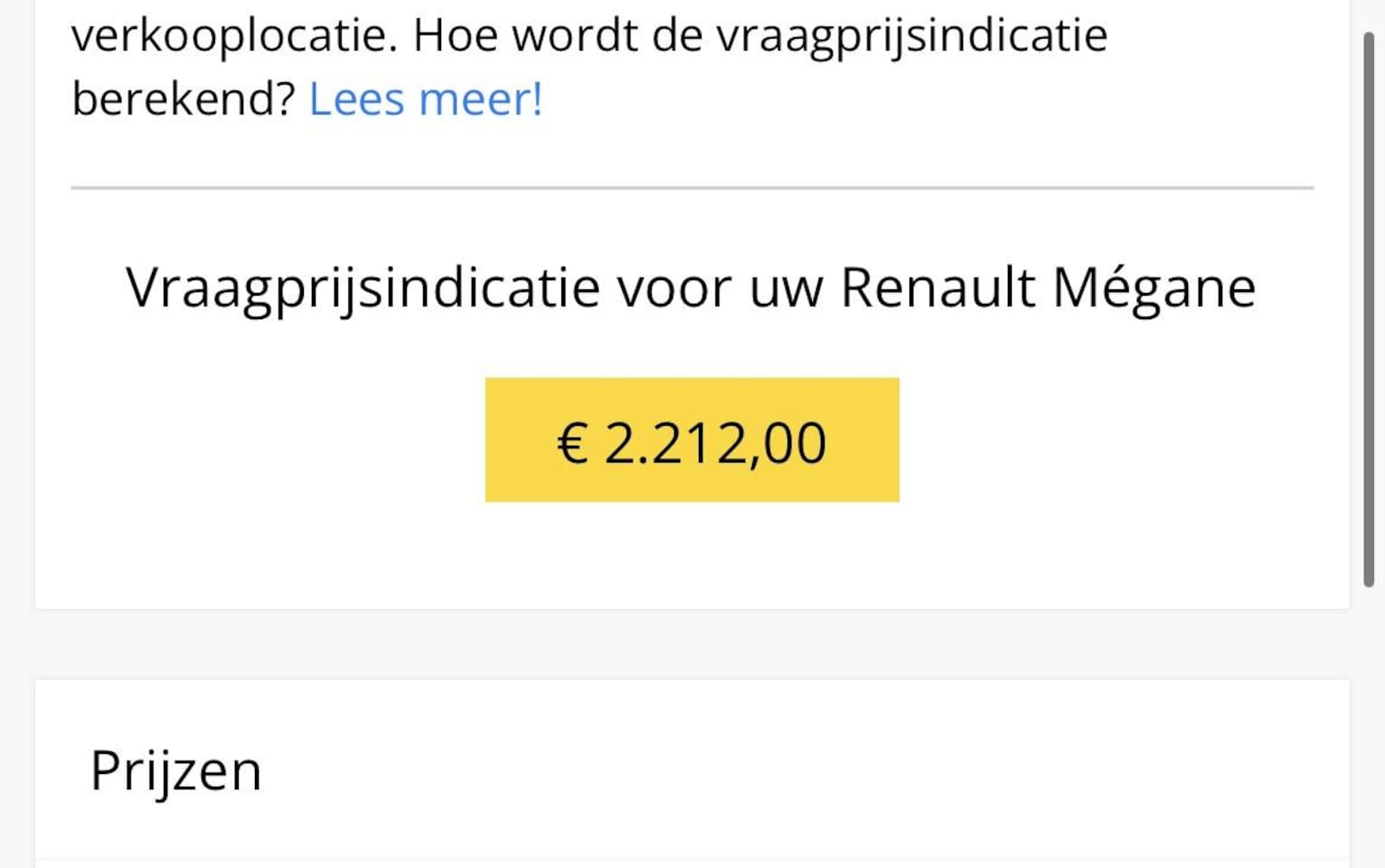Click the euro symbol in the price
Screen dimensions: 1385x868
[571, 444]
